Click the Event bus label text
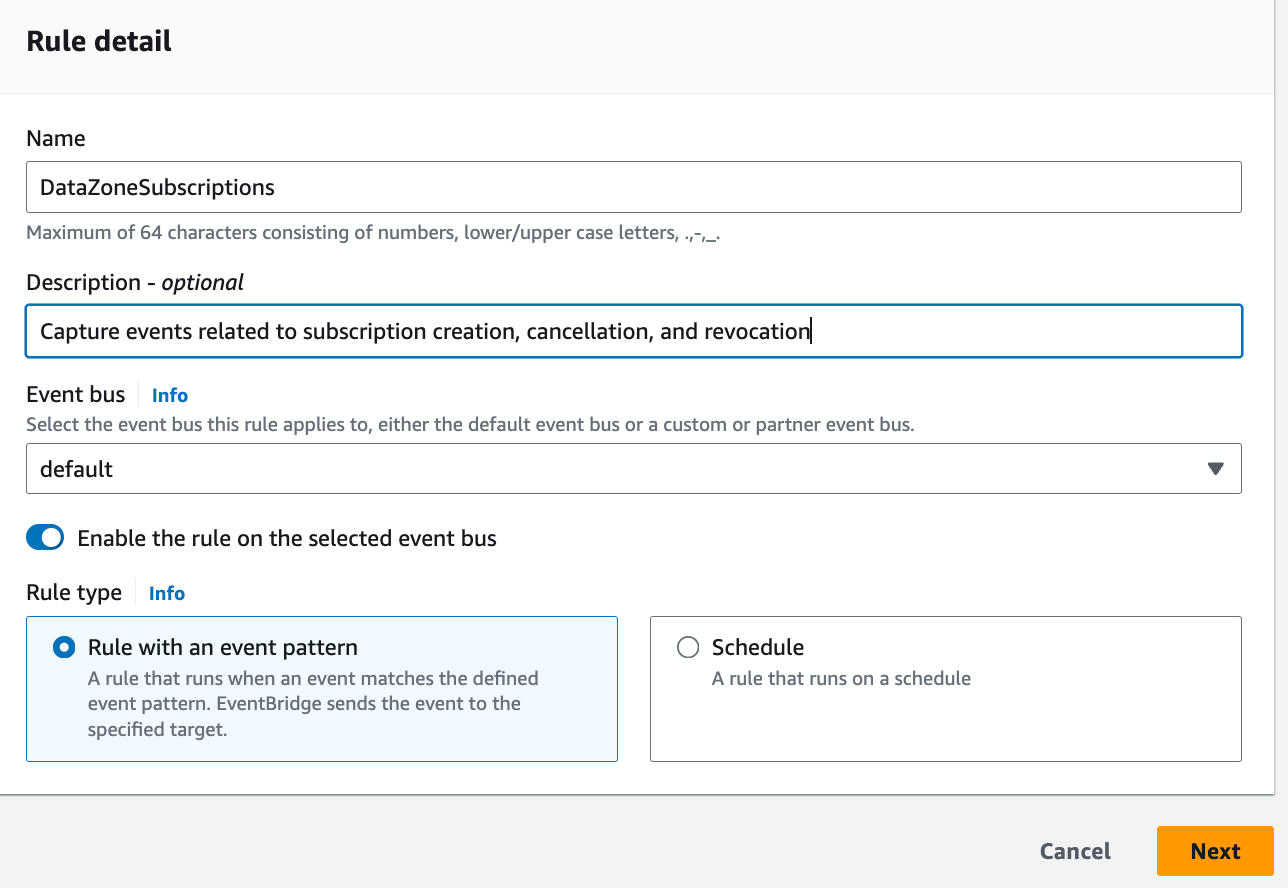The width and height of the screenshot is (1288, 888). coord(76,394)
